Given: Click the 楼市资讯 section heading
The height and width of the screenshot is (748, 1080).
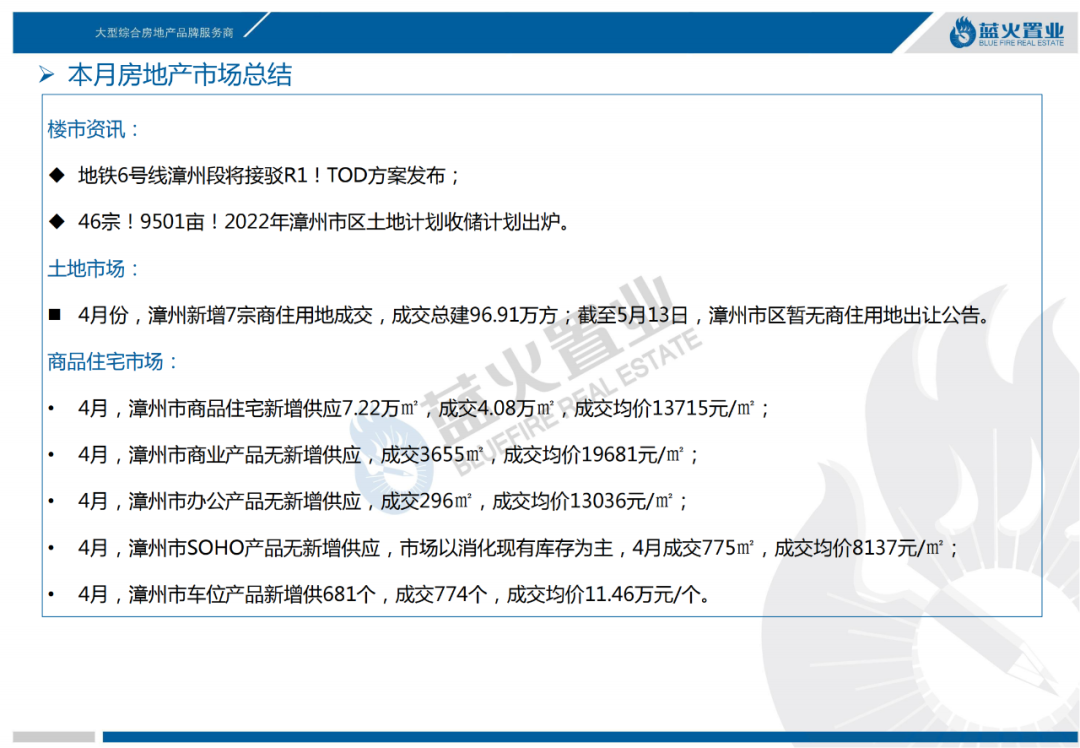Looking at the screenshot, I should 94,129.
